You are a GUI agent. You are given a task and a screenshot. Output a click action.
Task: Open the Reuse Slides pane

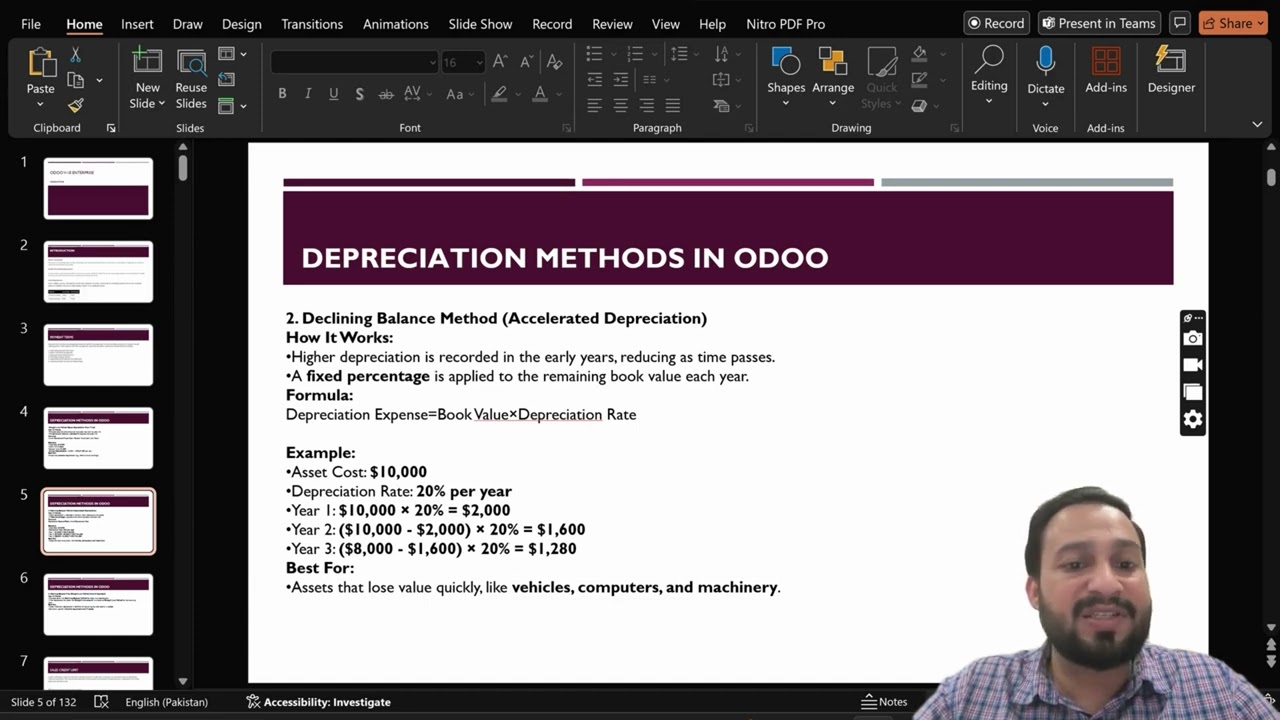pos(191,80)
